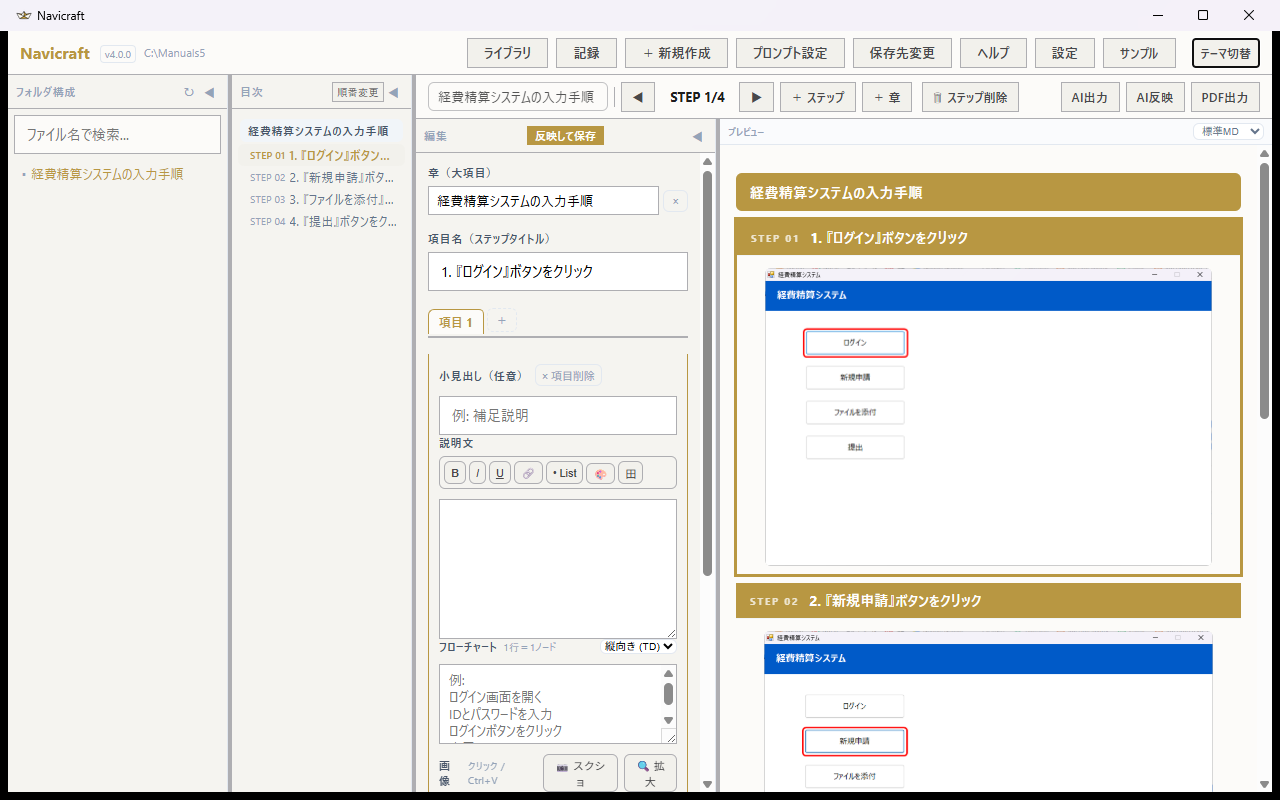Screen dimensions: 1280x800
Task: Clear the chapter name with the x button
Action: [x=675, y=201]
